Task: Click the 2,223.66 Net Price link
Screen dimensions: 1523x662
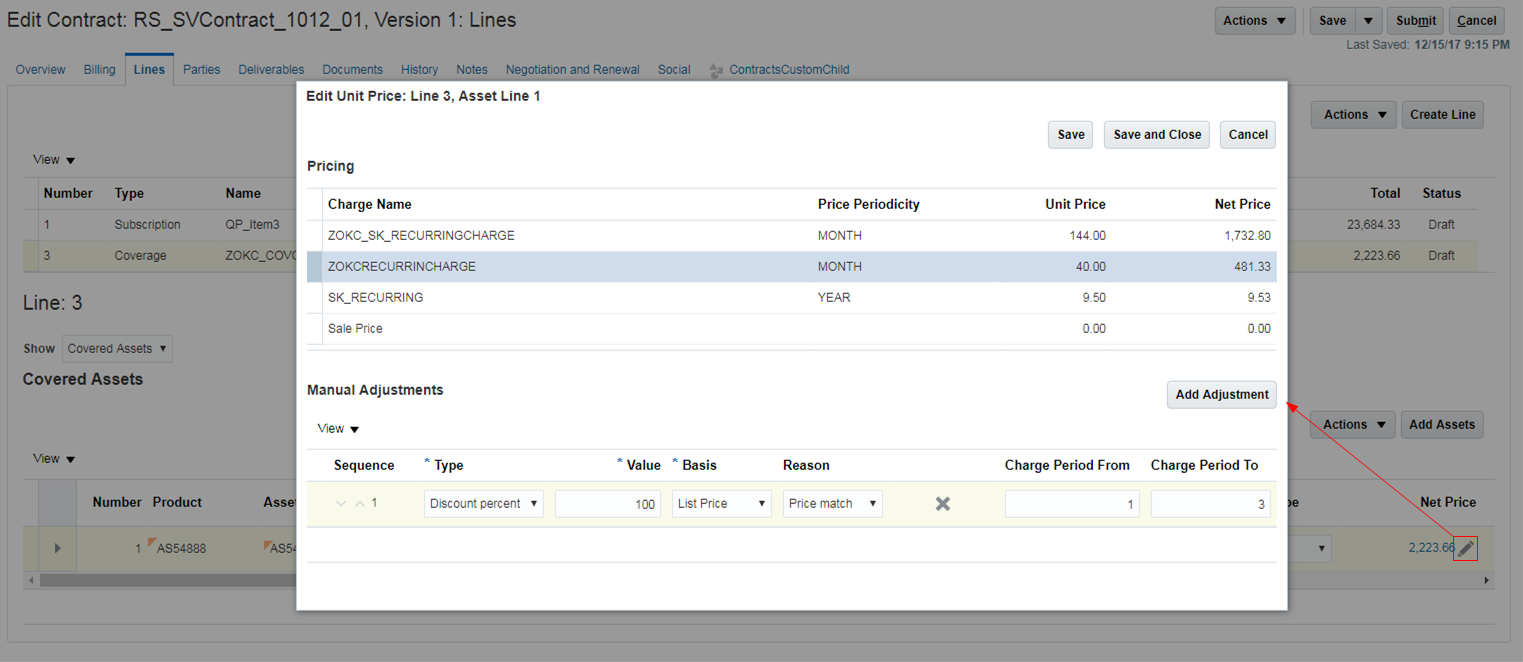Action: click(1431, 548)
